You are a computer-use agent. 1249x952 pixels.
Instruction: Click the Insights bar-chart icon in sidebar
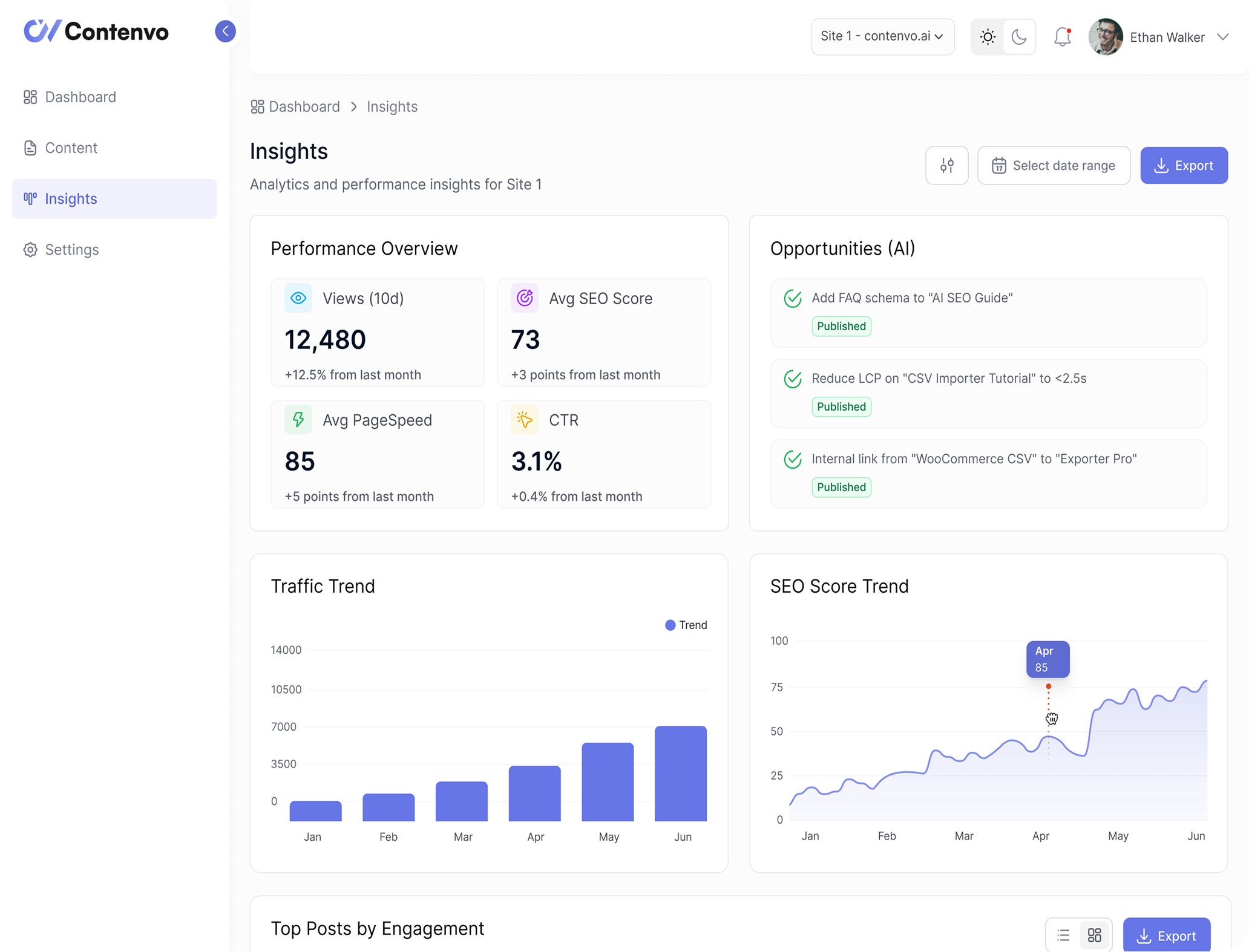[x=31, y=198]
